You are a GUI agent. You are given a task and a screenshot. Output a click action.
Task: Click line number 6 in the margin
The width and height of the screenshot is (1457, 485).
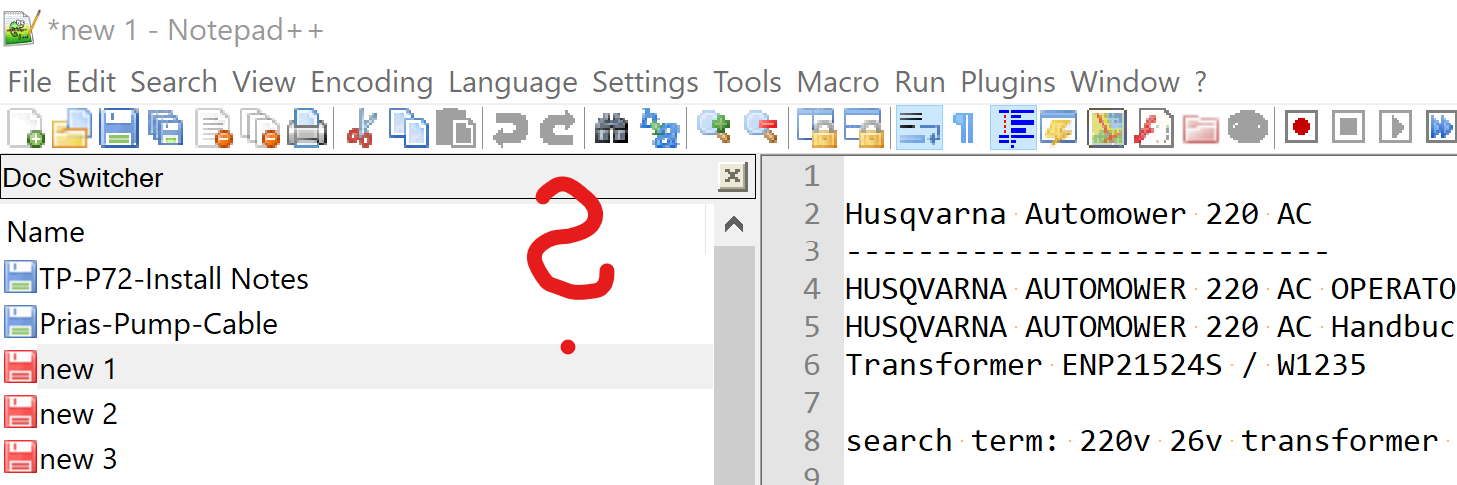pos(811,365)
